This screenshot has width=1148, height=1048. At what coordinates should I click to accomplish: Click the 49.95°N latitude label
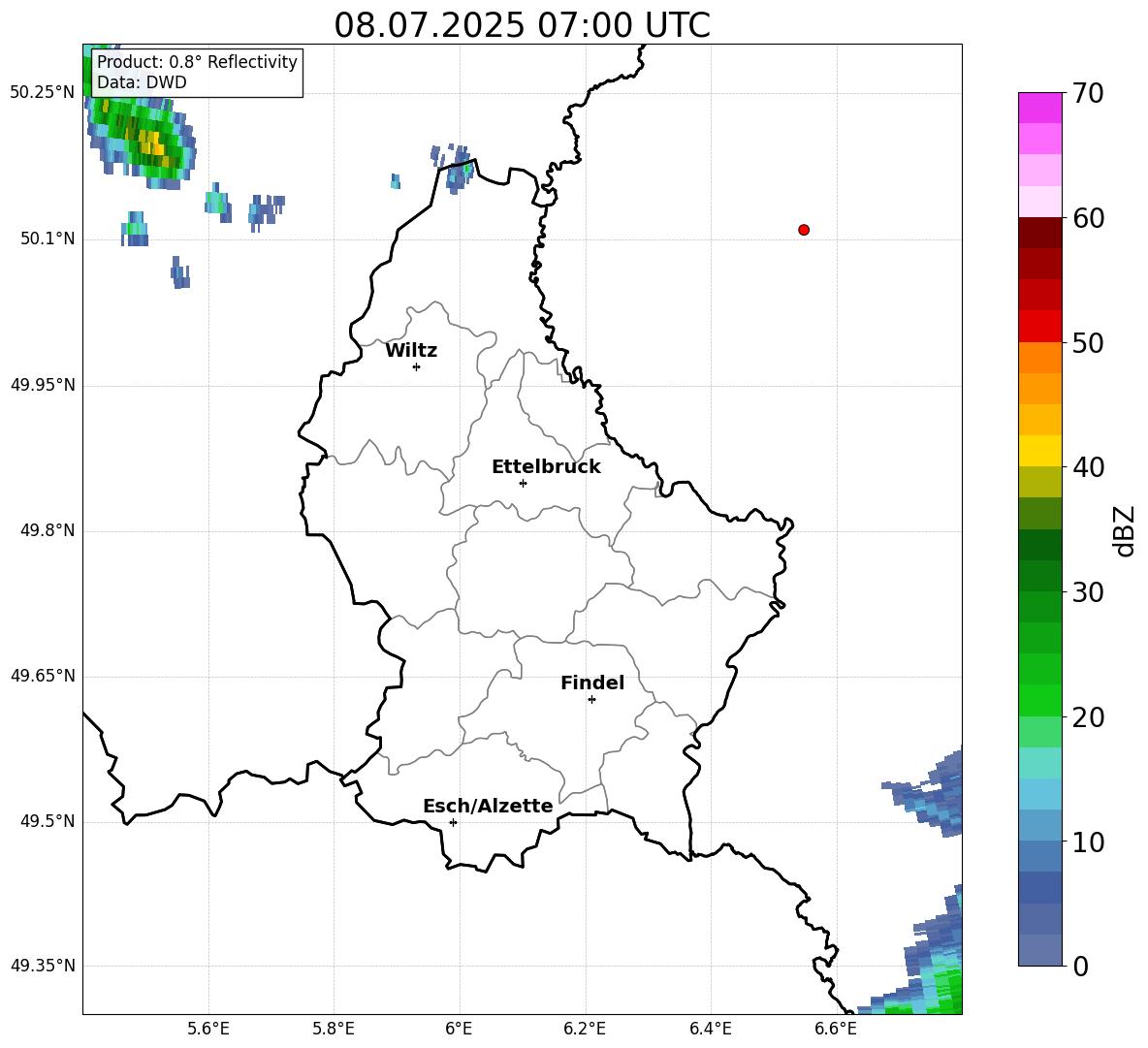[43, 384]
